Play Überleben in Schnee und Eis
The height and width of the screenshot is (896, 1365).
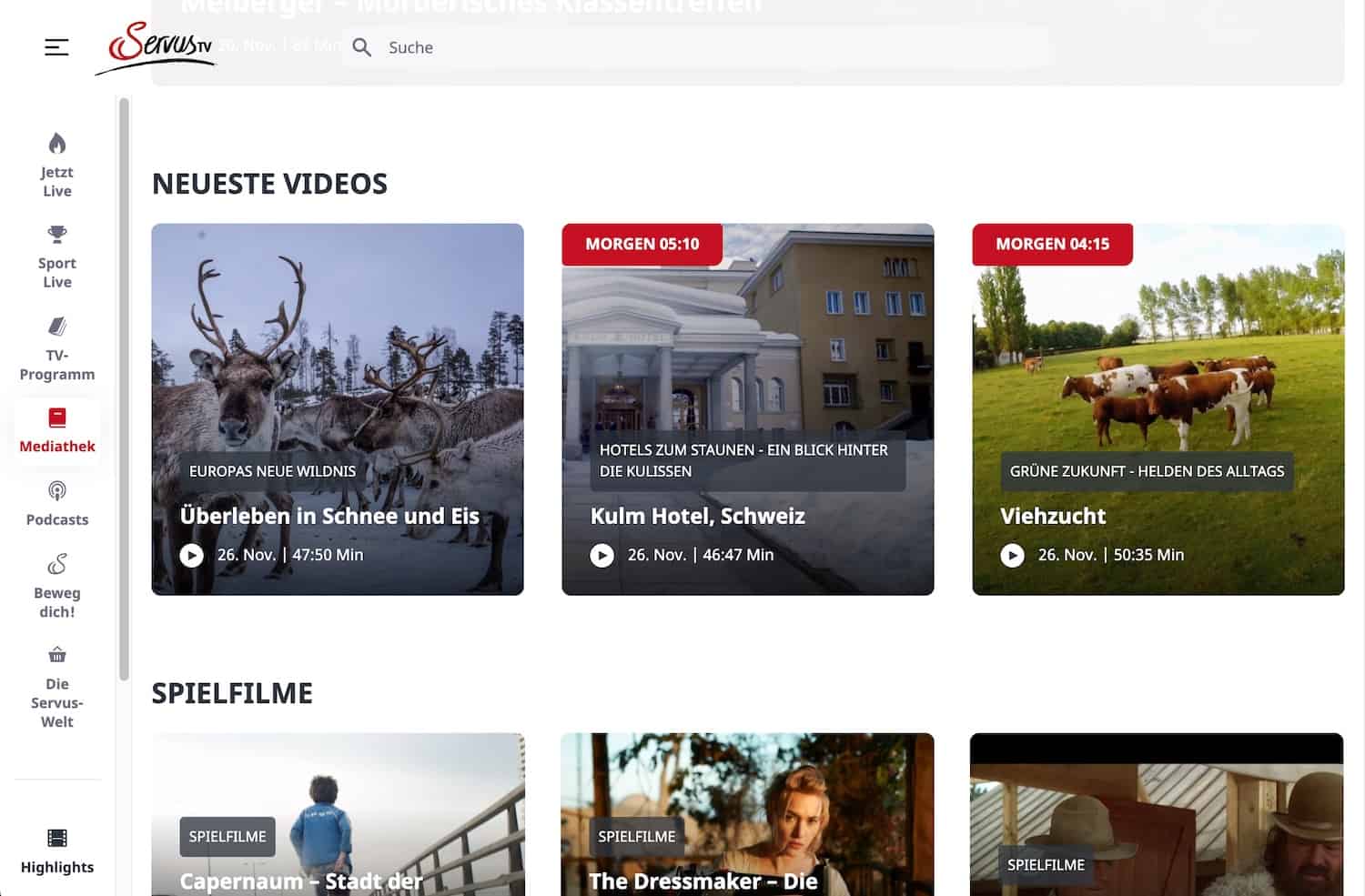pyautogui.click(x=192, y=555)
